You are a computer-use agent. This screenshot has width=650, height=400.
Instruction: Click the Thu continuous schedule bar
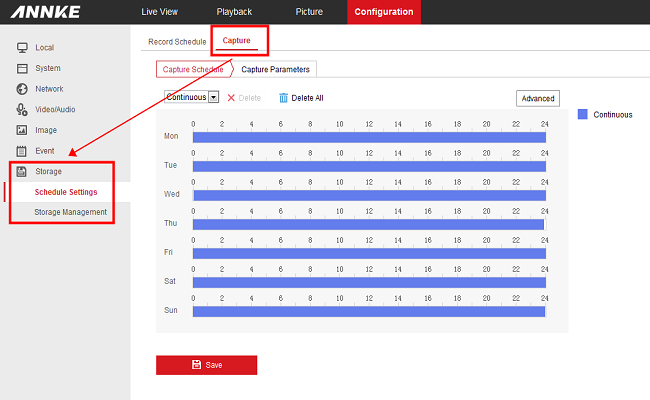(x=368, y=224)
